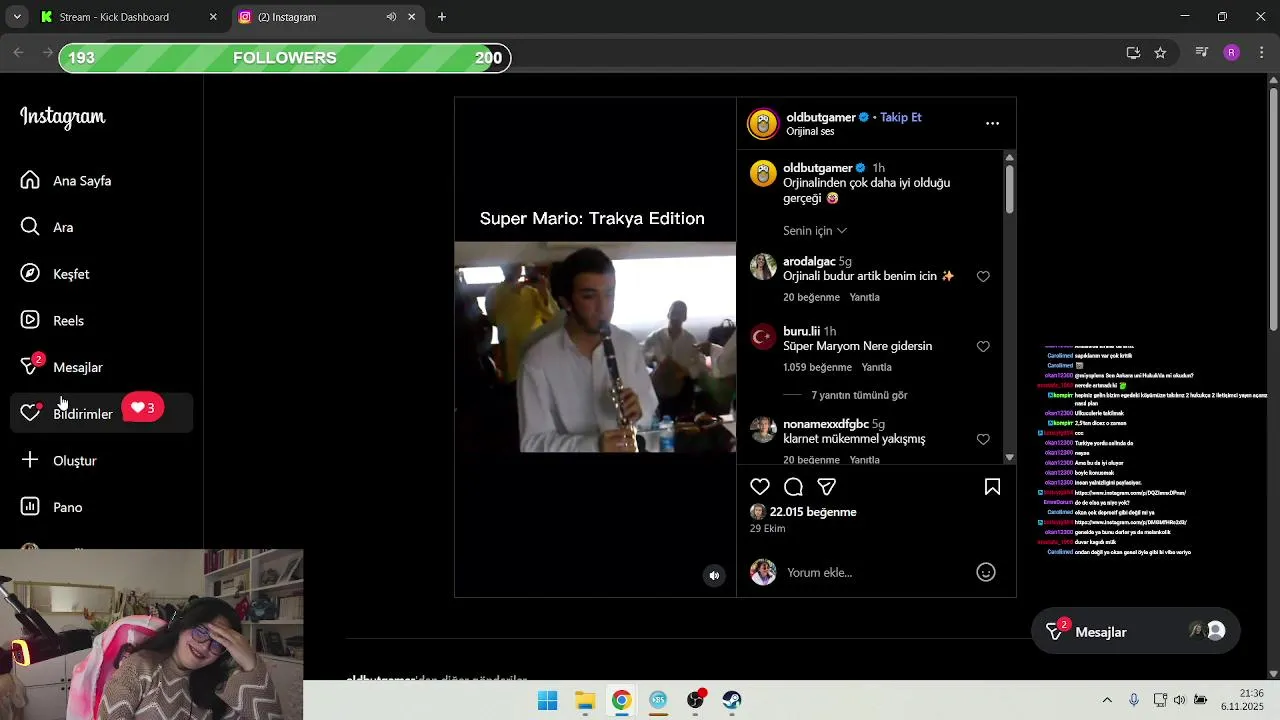
Task: Like buru.lii's comment
Action: pos(983,347)
